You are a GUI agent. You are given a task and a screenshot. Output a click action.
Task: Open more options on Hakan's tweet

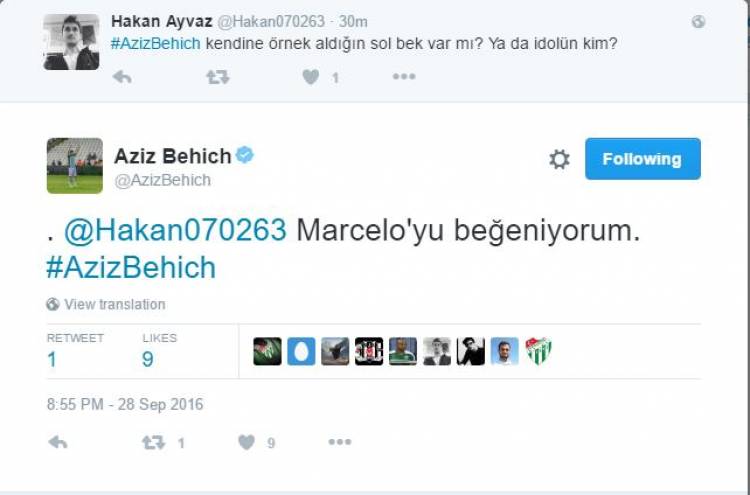point(403,77)
